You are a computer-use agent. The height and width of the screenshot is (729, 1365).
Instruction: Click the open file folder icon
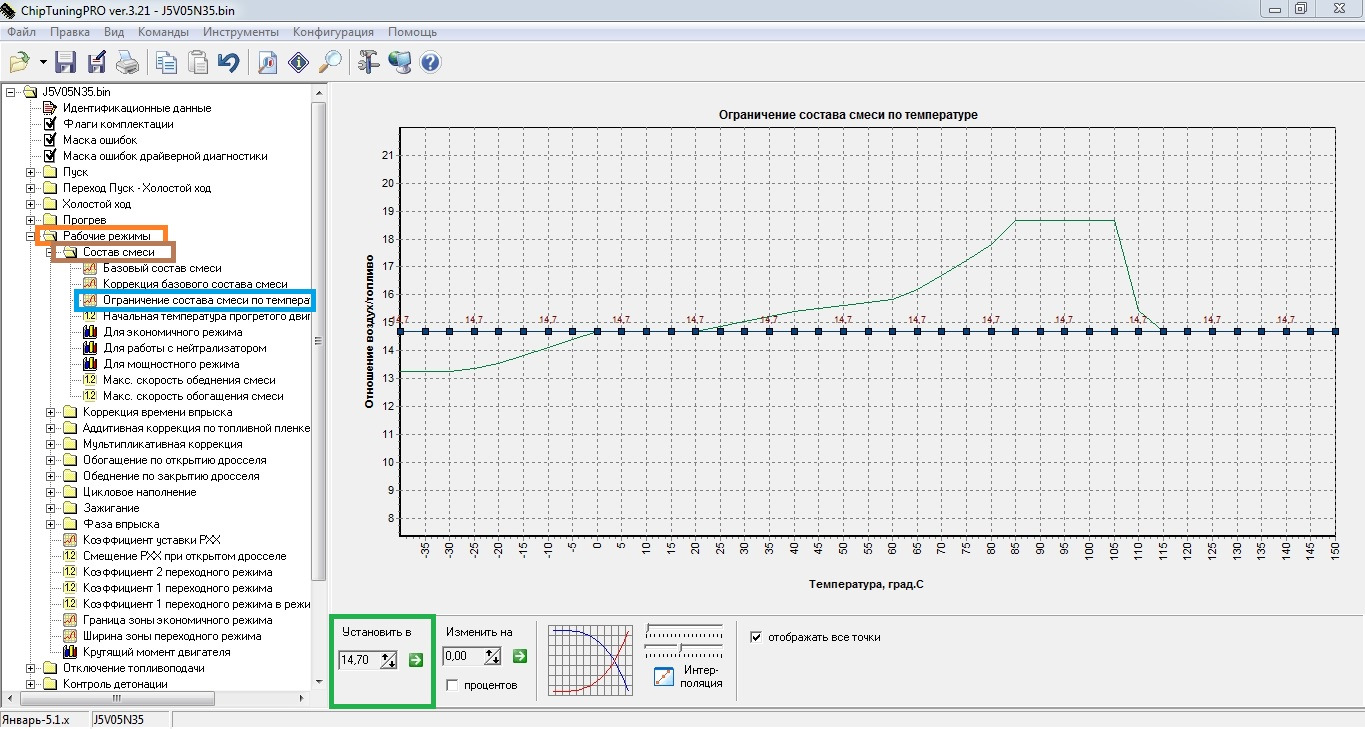[19, 63]
